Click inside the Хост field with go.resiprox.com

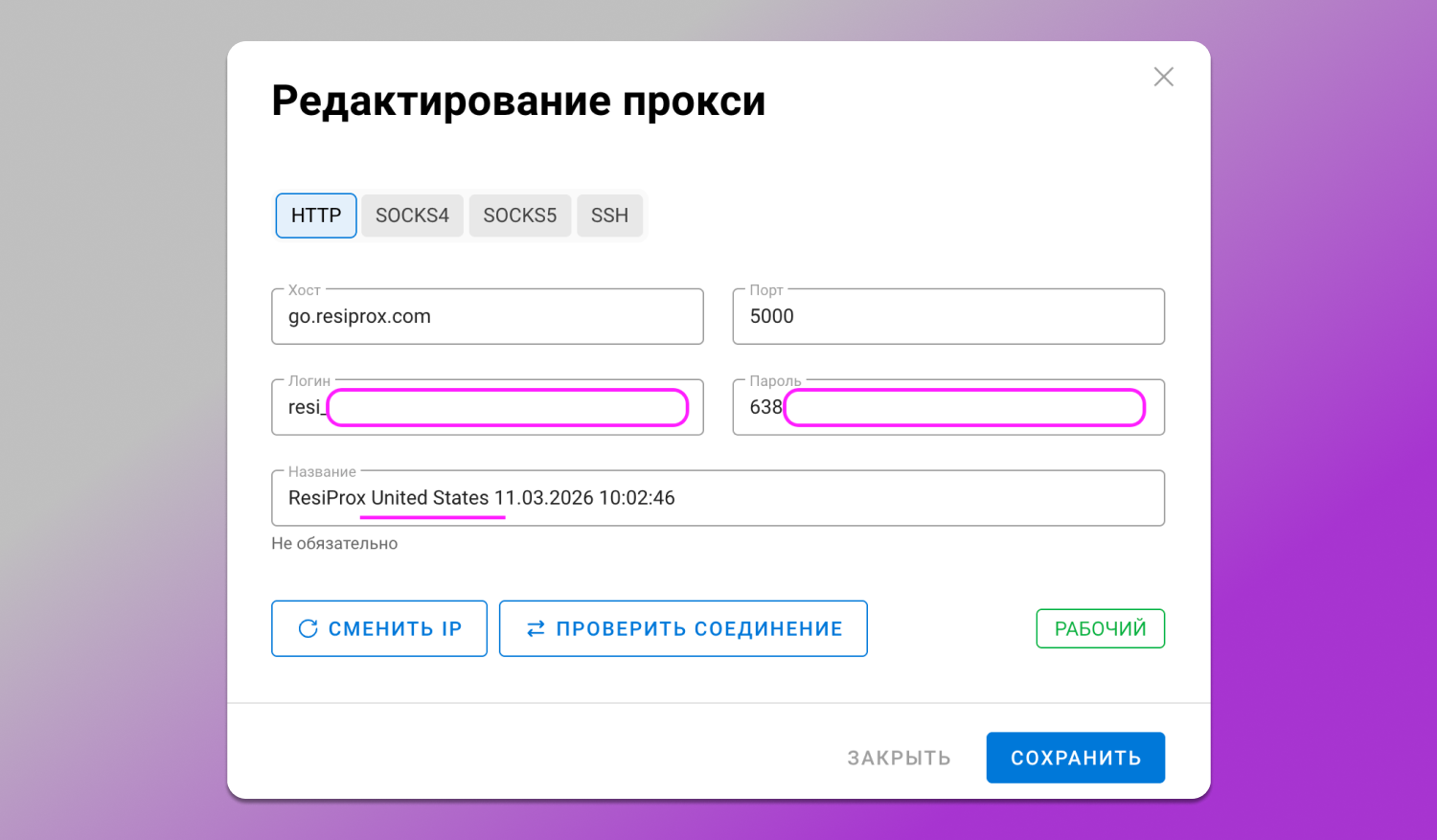488,316
